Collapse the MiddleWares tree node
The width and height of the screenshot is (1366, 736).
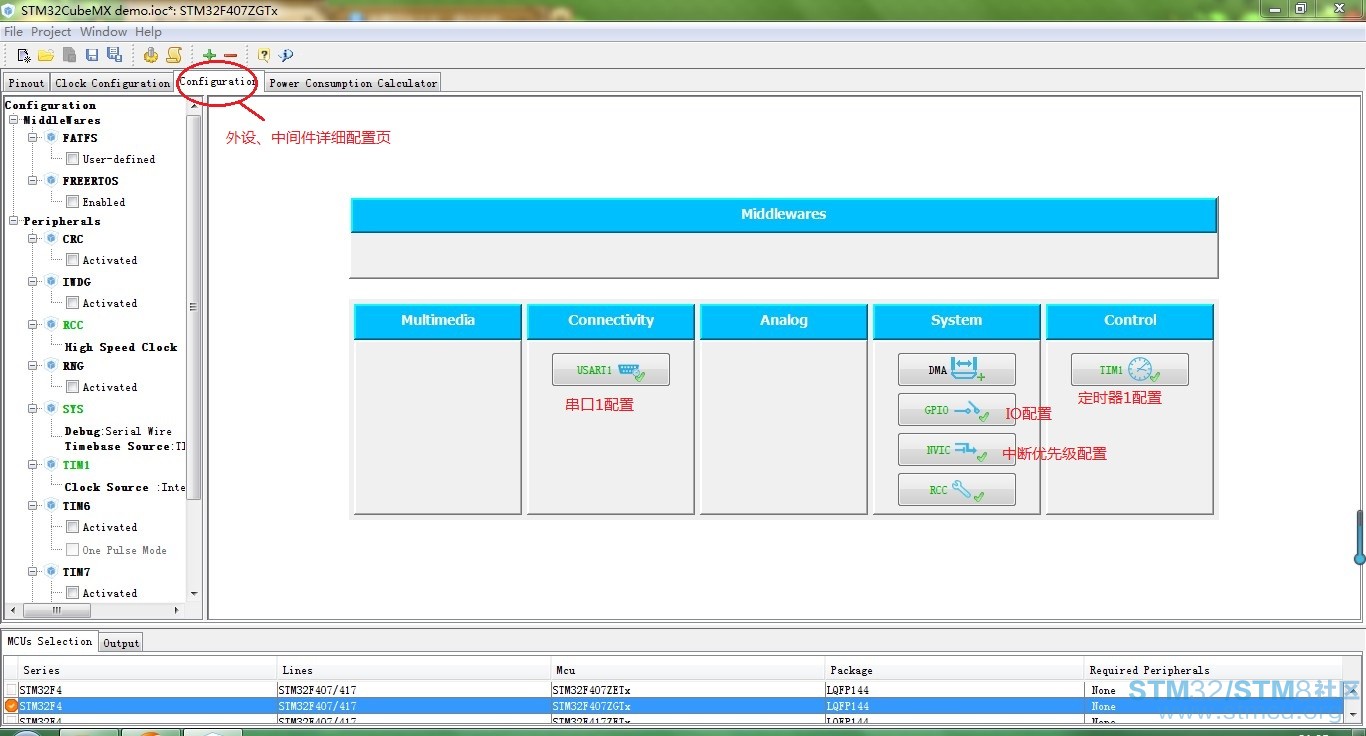tap(14, 120)
